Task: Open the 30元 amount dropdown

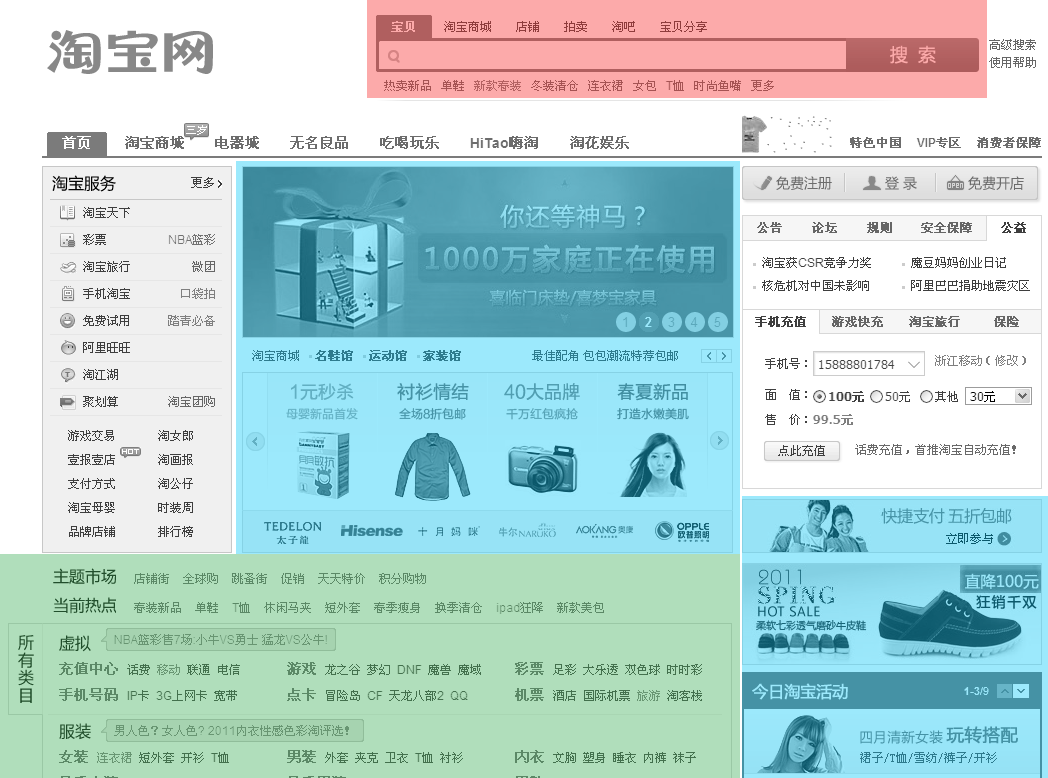Action: click(999, 396)
